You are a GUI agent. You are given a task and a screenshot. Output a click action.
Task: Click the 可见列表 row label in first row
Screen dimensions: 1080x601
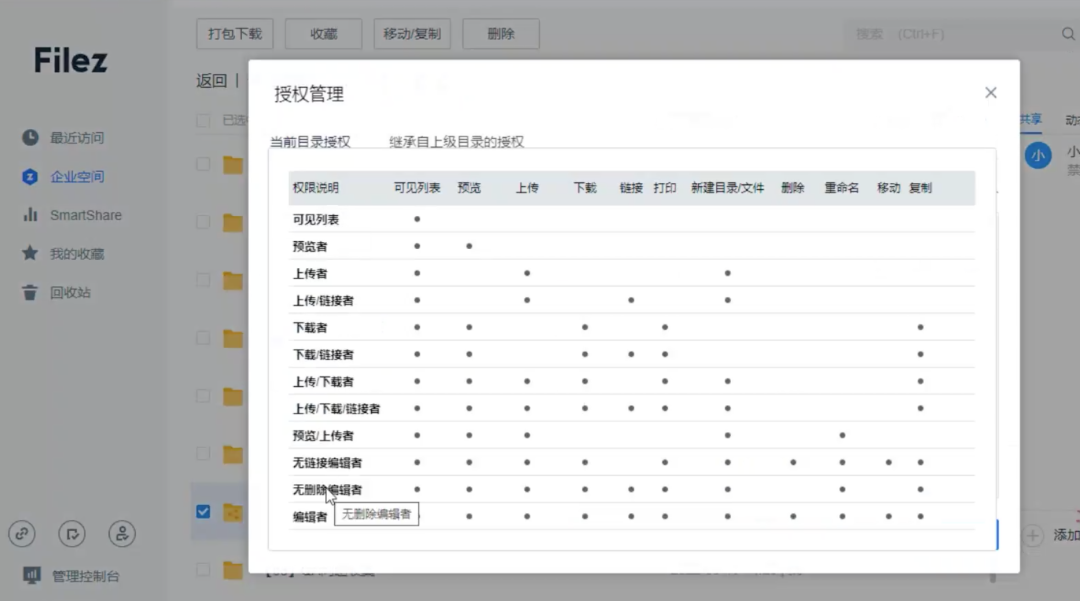click(x=315, y=220)
